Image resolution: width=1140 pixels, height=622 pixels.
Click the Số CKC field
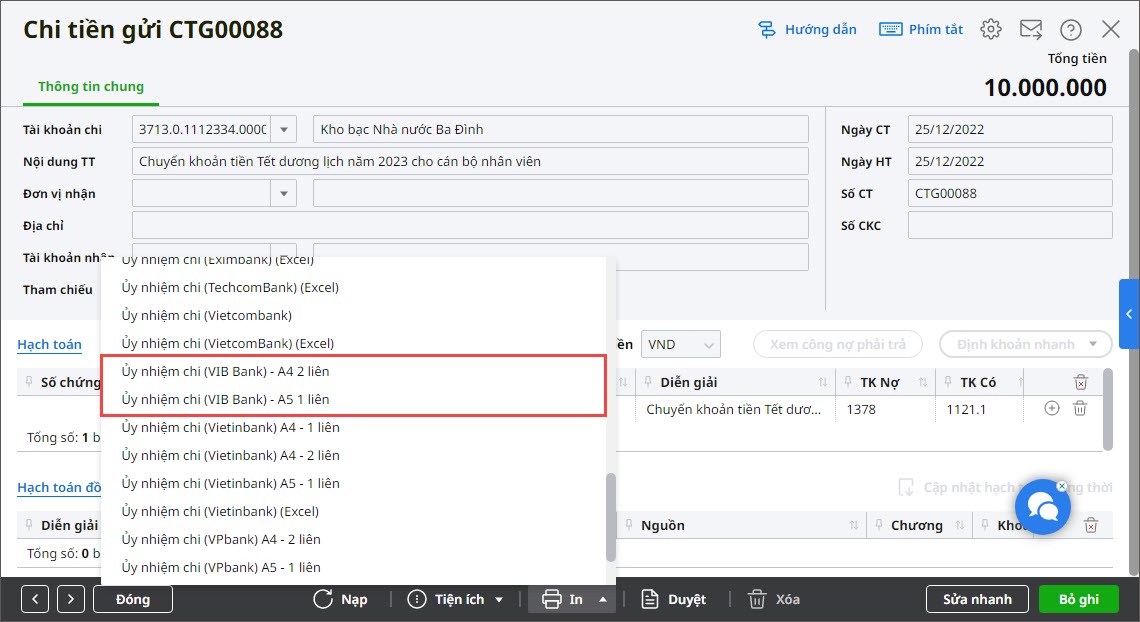(x=1010, y=225)
